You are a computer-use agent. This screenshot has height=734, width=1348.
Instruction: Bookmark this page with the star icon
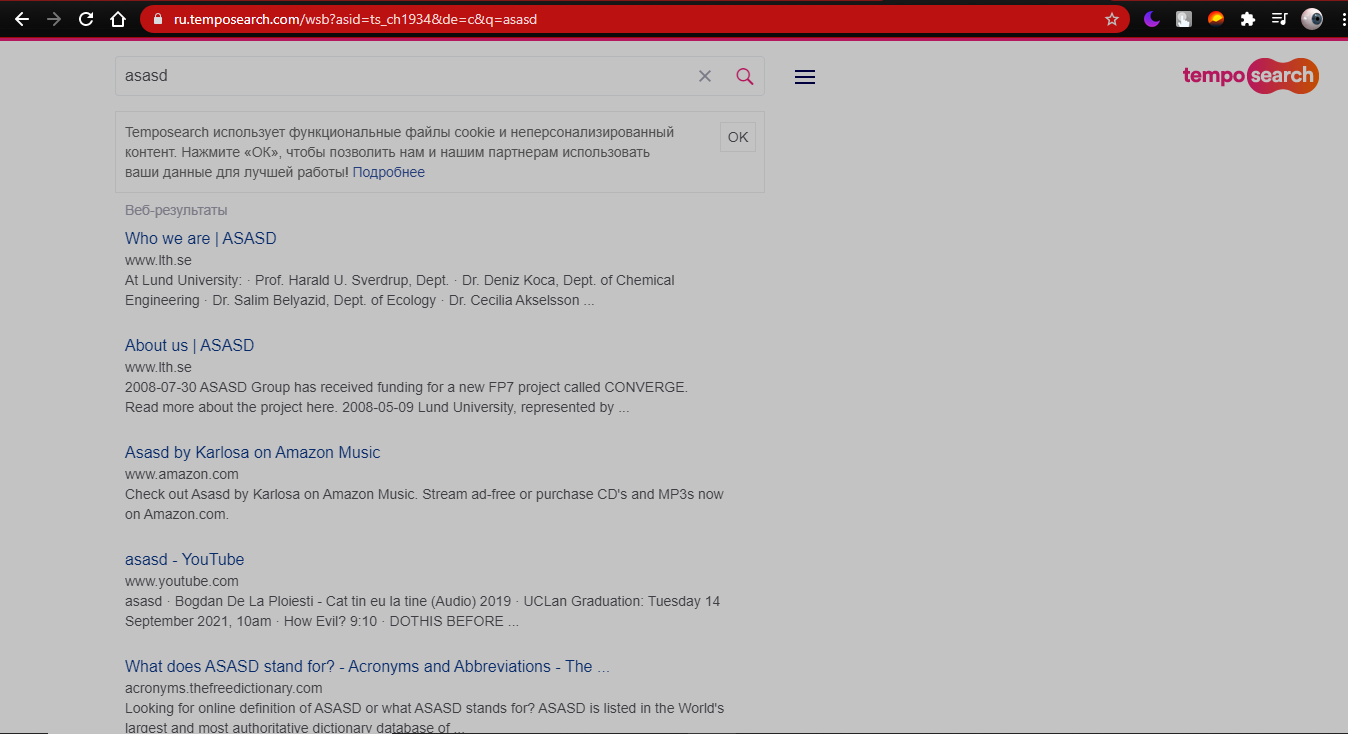[1112, 19]
